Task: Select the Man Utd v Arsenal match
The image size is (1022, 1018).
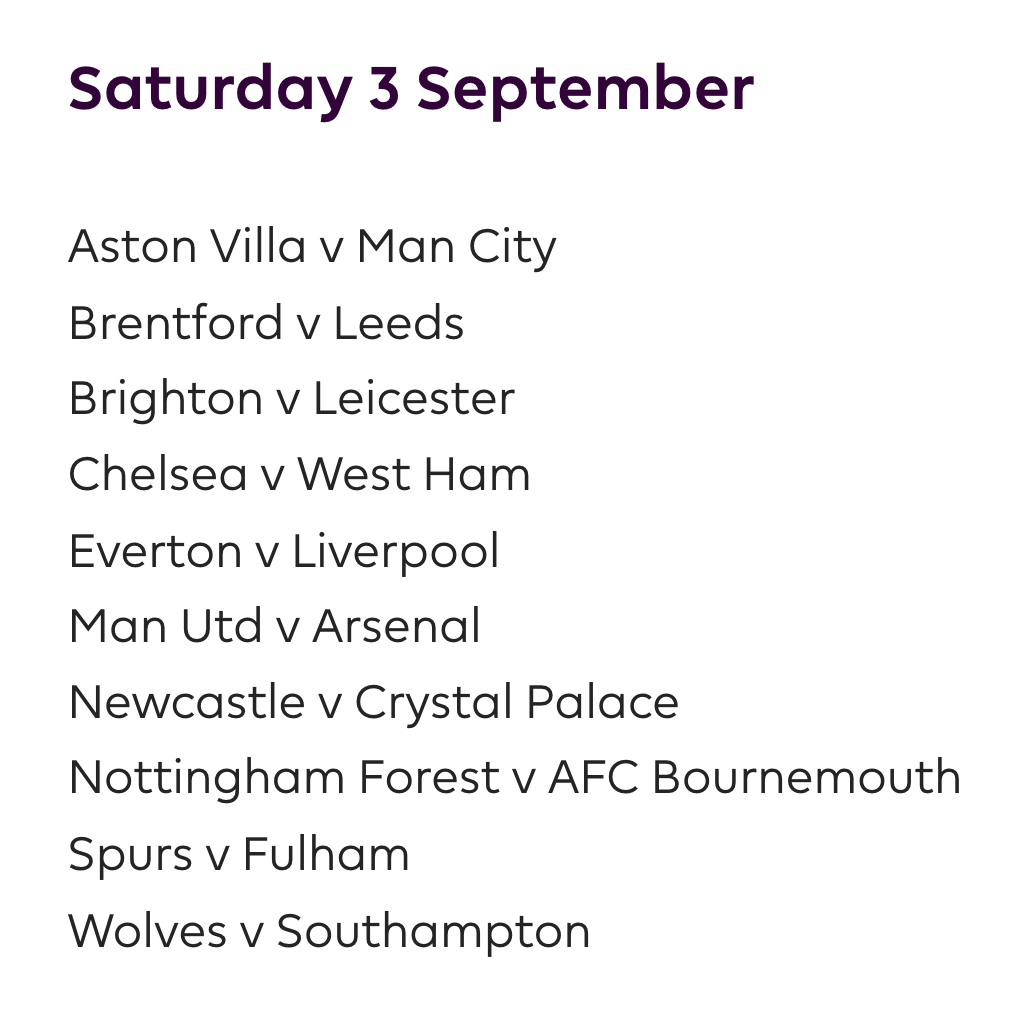Action: coord(274,627)
